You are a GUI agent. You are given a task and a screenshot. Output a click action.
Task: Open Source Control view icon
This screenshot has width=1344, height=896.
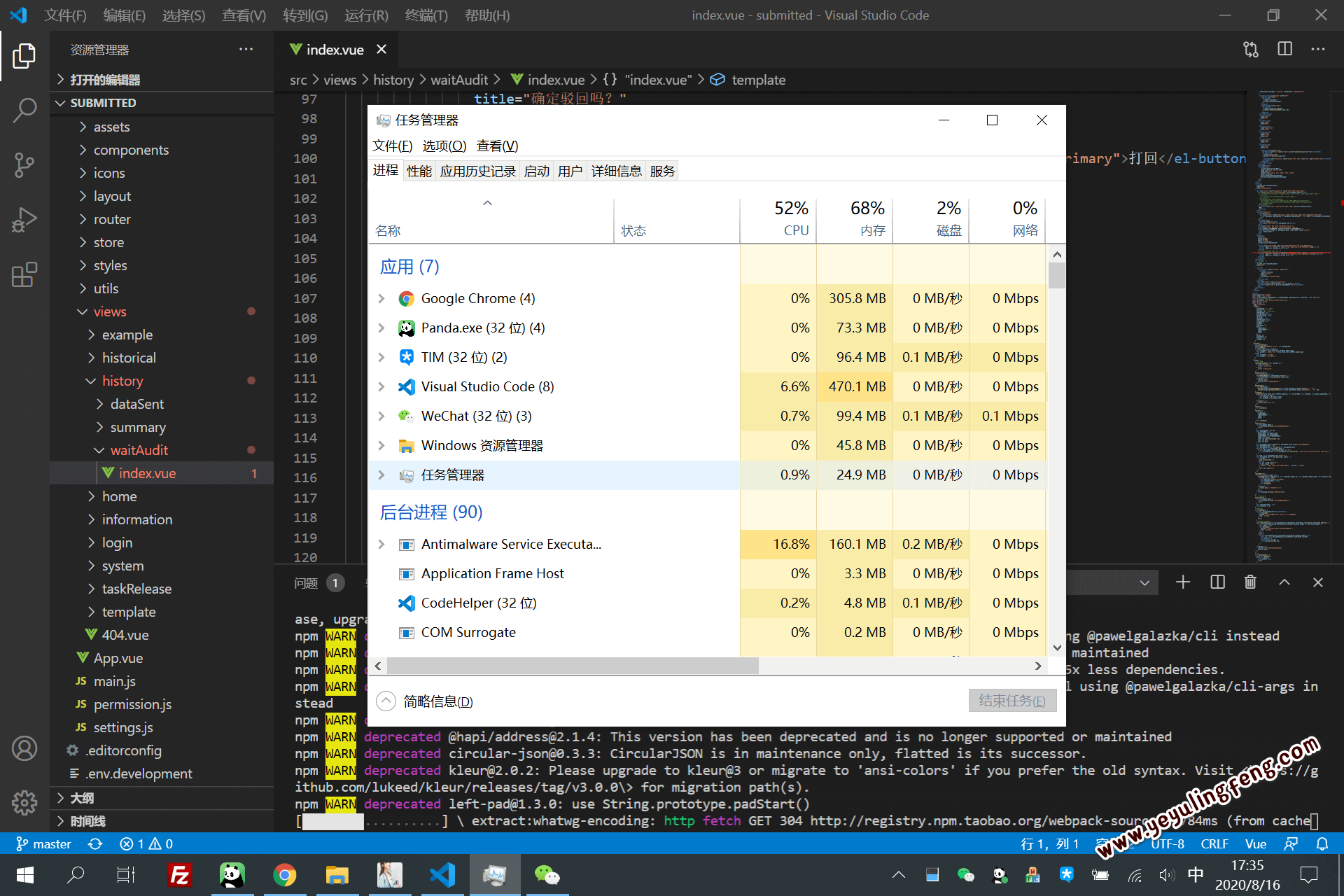pos(24,165)
